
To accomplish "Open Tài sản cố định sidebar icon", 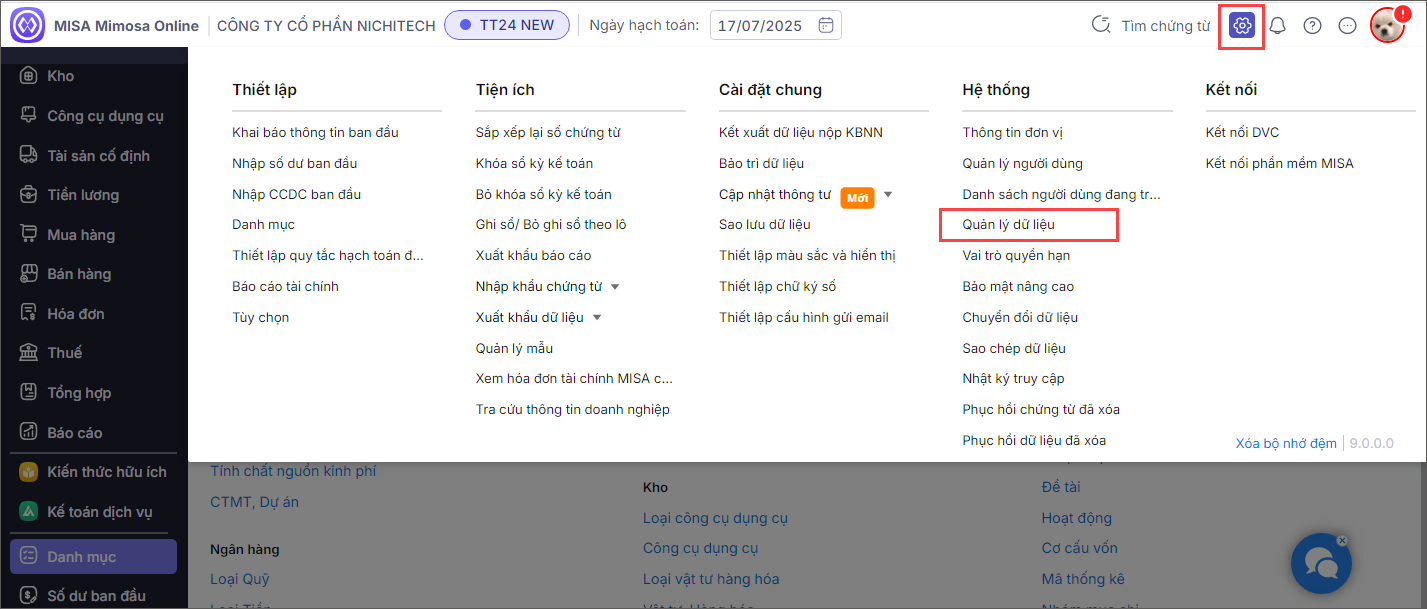I will coord(29,155).
